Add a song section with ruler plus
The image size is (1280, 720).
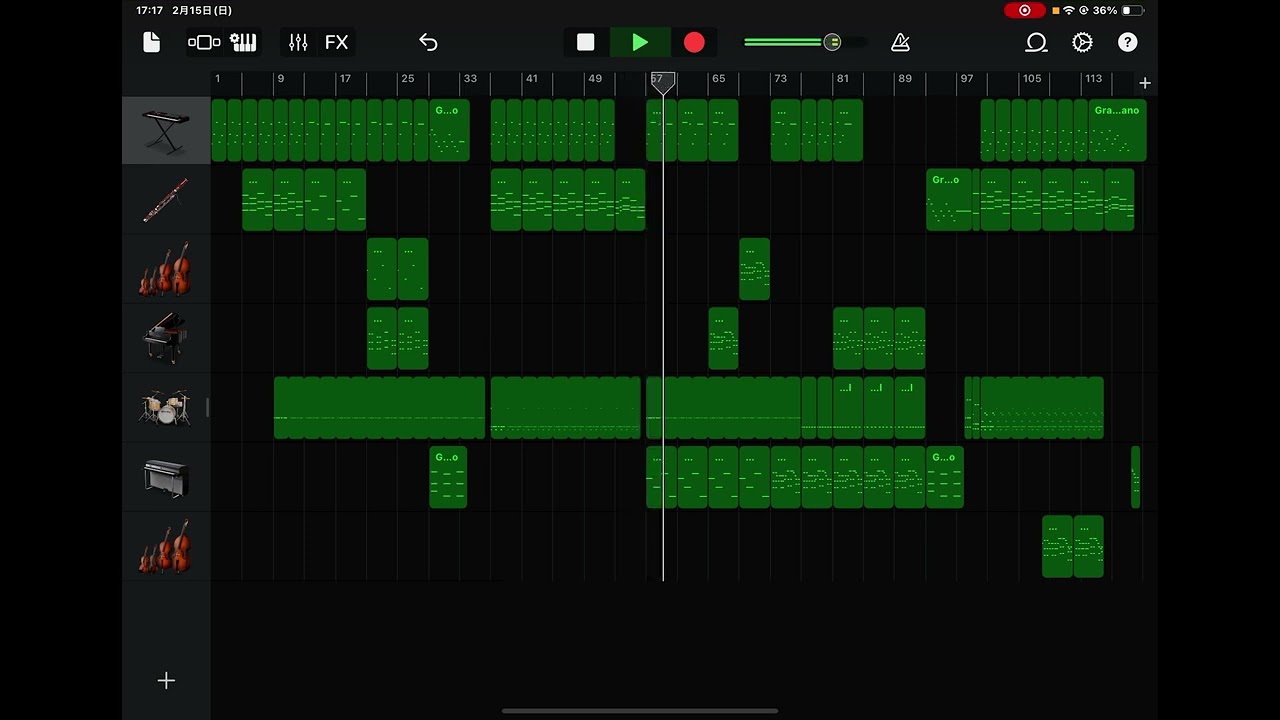[1145, 83]
